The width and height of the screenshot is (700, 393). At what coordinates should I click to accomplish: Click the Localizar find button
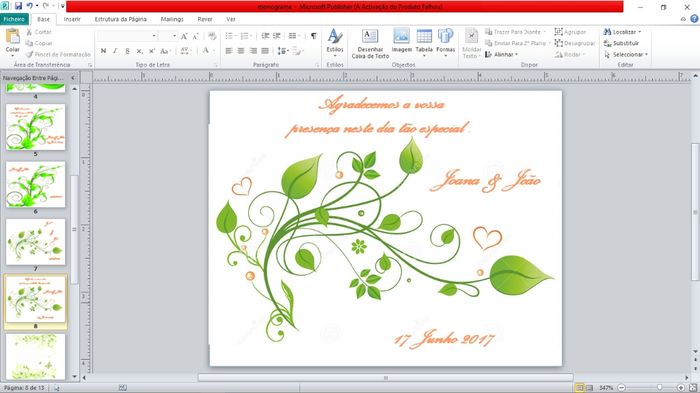click(x=622, y=32)
